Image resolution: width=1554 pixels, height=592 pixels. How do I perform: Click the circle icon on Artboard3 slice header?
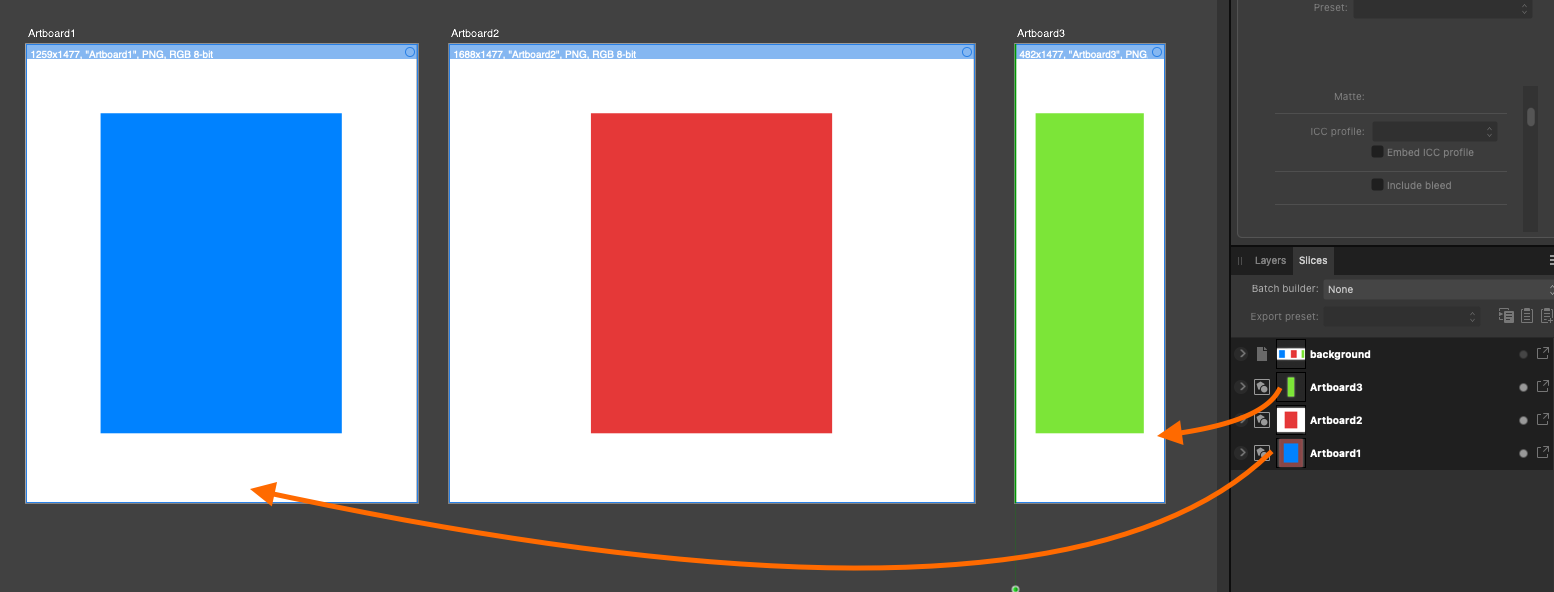(x=1157, y=52)
